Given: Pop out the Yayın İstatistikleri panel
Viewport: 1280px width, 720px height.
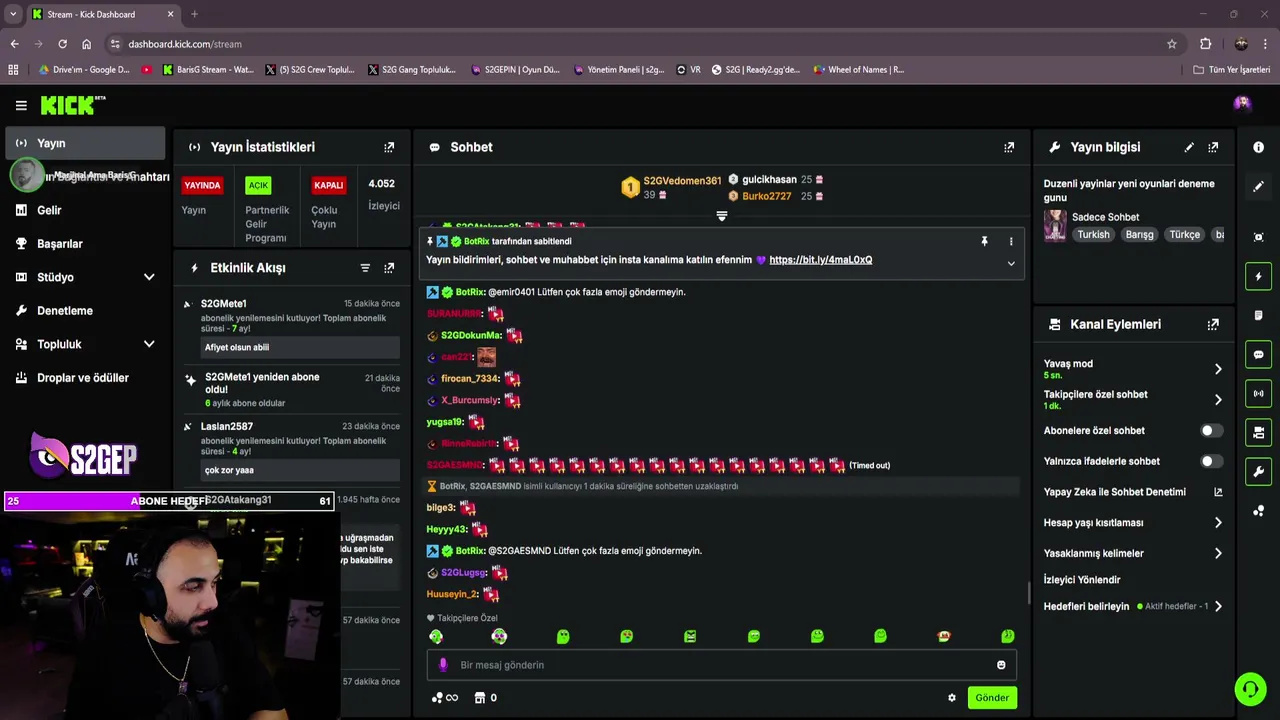Looking at the screenshot, I should tap(389, 147).
